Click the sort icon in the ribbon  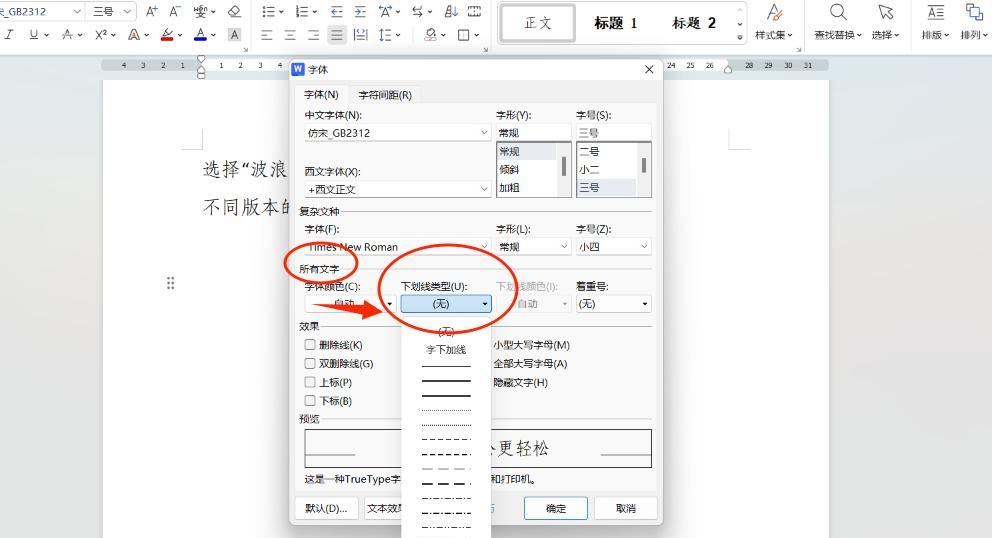coord(451,11)
